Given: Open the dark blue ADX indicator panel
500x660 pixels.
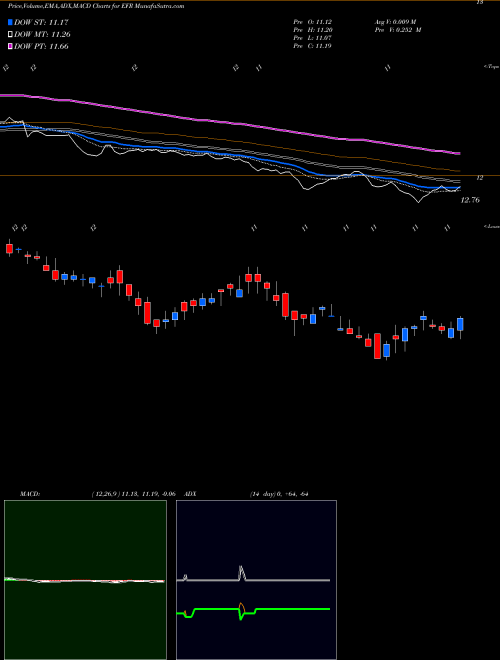Looking at the screenshot, I should tap(256, 580).
